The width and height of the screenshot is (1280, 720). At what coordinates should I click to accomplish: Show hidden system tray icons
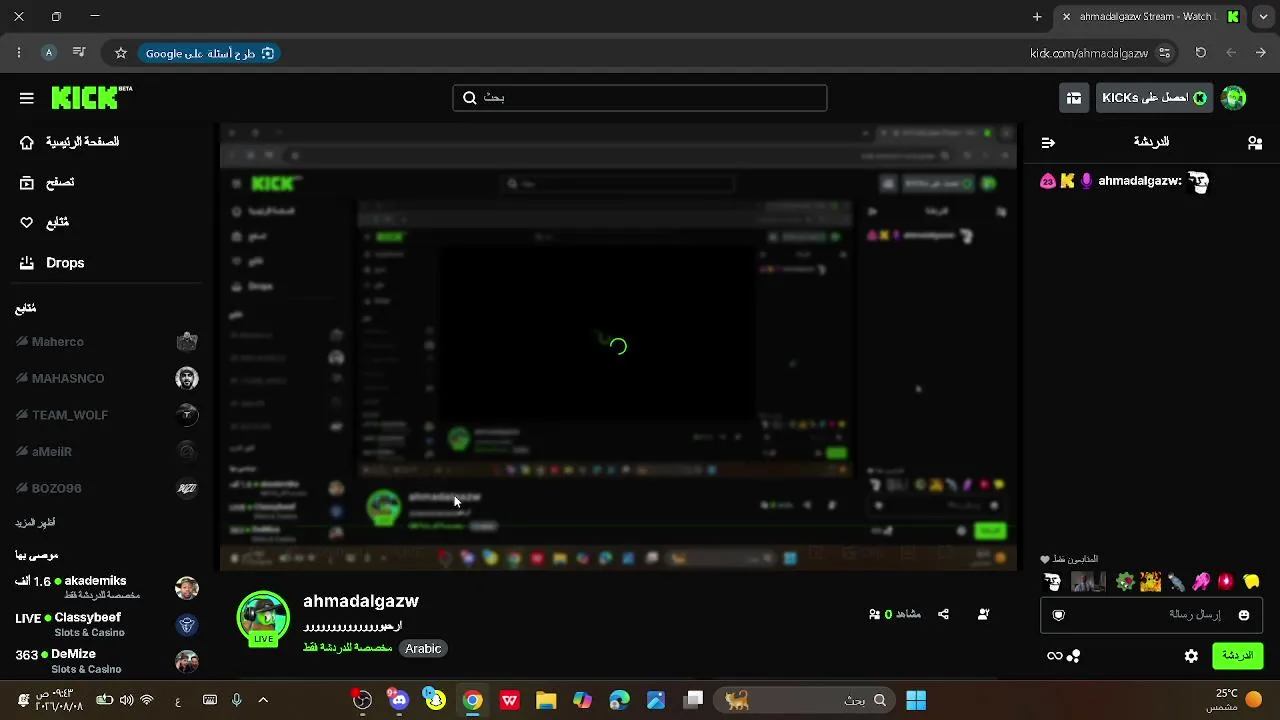click(x=263, y=700)
